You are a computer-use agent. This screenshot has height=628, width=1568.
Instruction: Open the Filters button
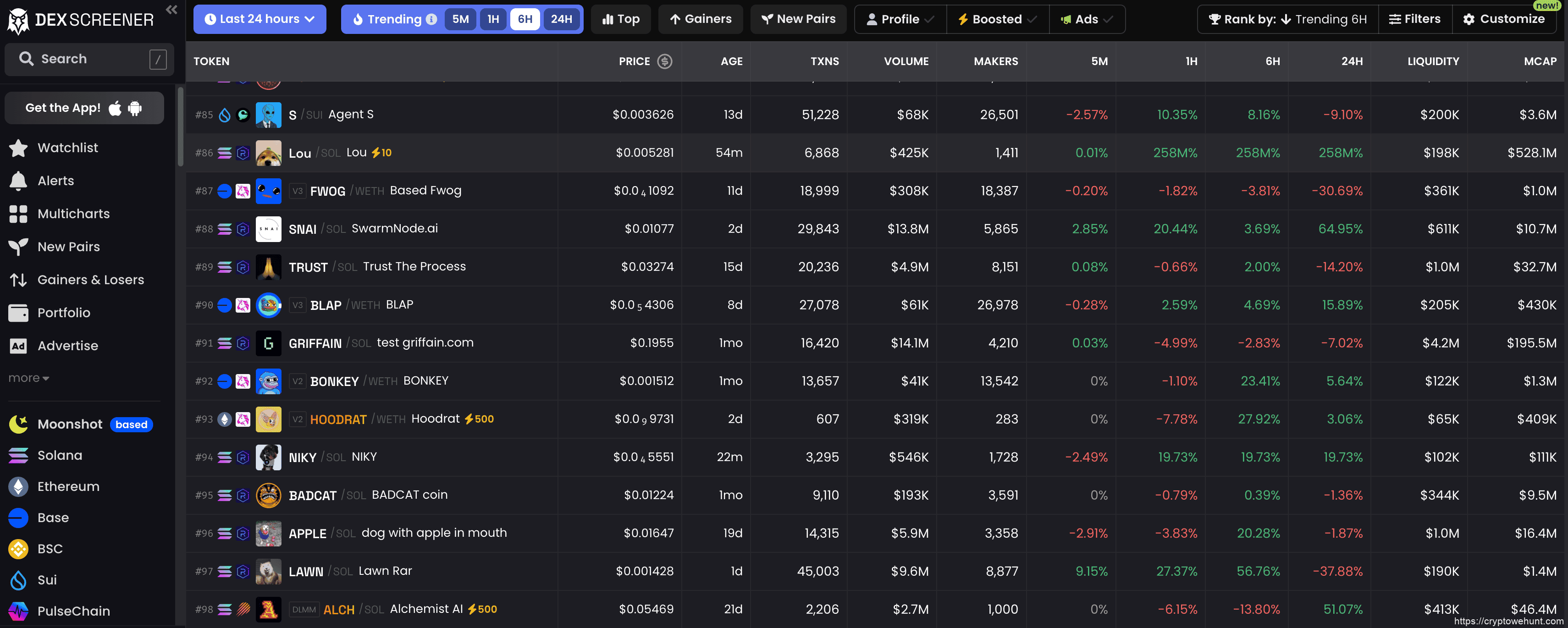[x=1414, y=19]
